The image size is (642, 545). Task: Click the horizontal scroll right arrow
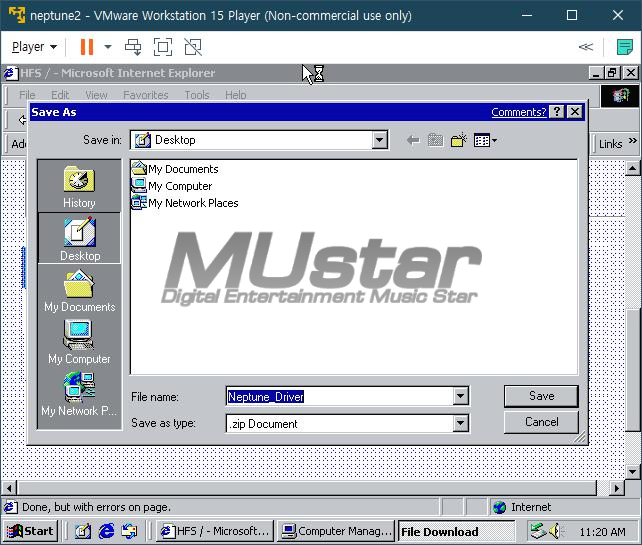(616, 488)
